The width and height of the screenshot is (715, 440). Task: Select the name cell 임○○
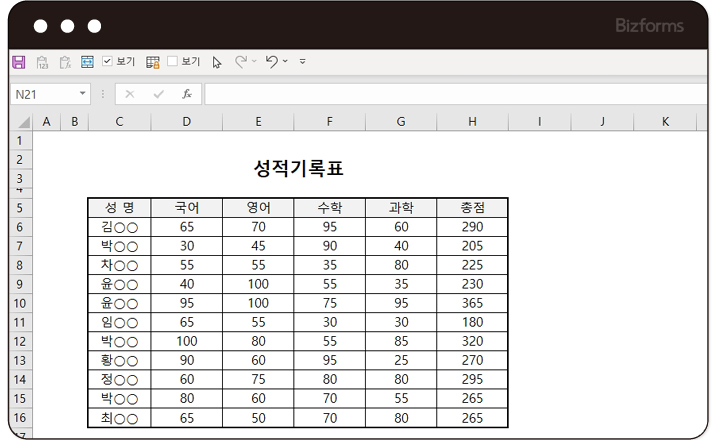(119, 322)
